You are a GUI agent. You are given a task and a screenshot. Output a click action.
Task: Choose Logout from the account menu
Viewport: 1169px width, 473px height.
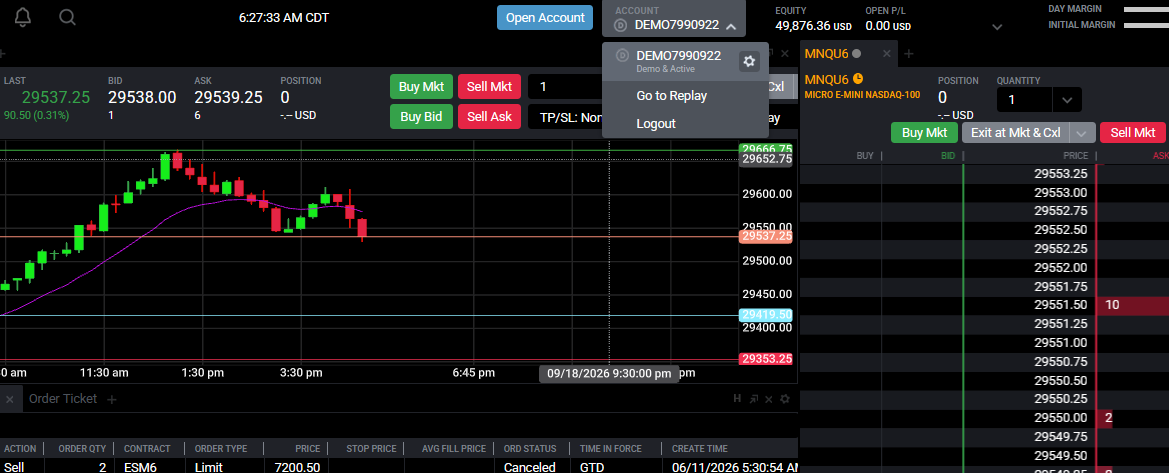pos(656,124)
